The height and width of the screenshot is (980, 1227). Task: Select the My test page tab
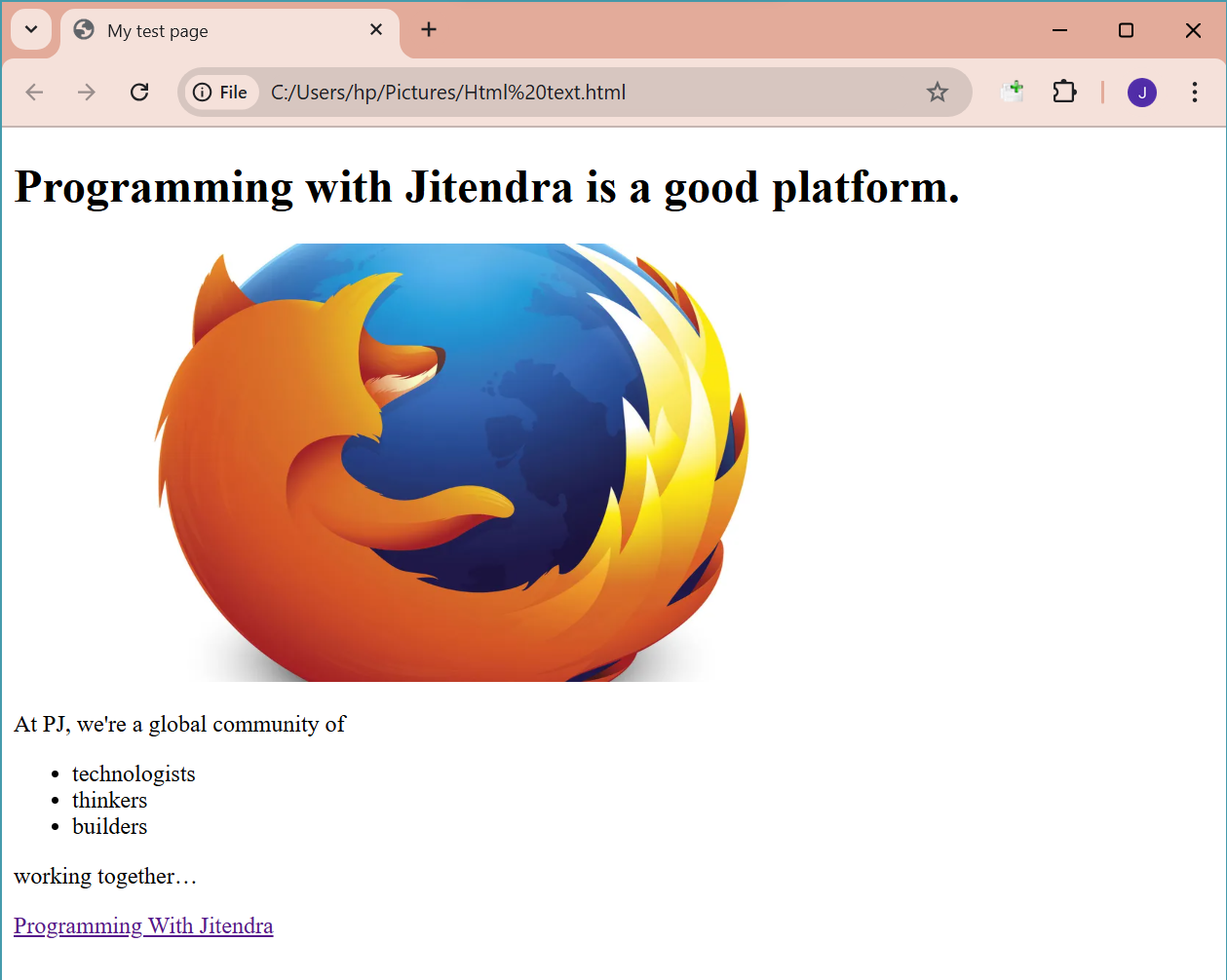230,31
